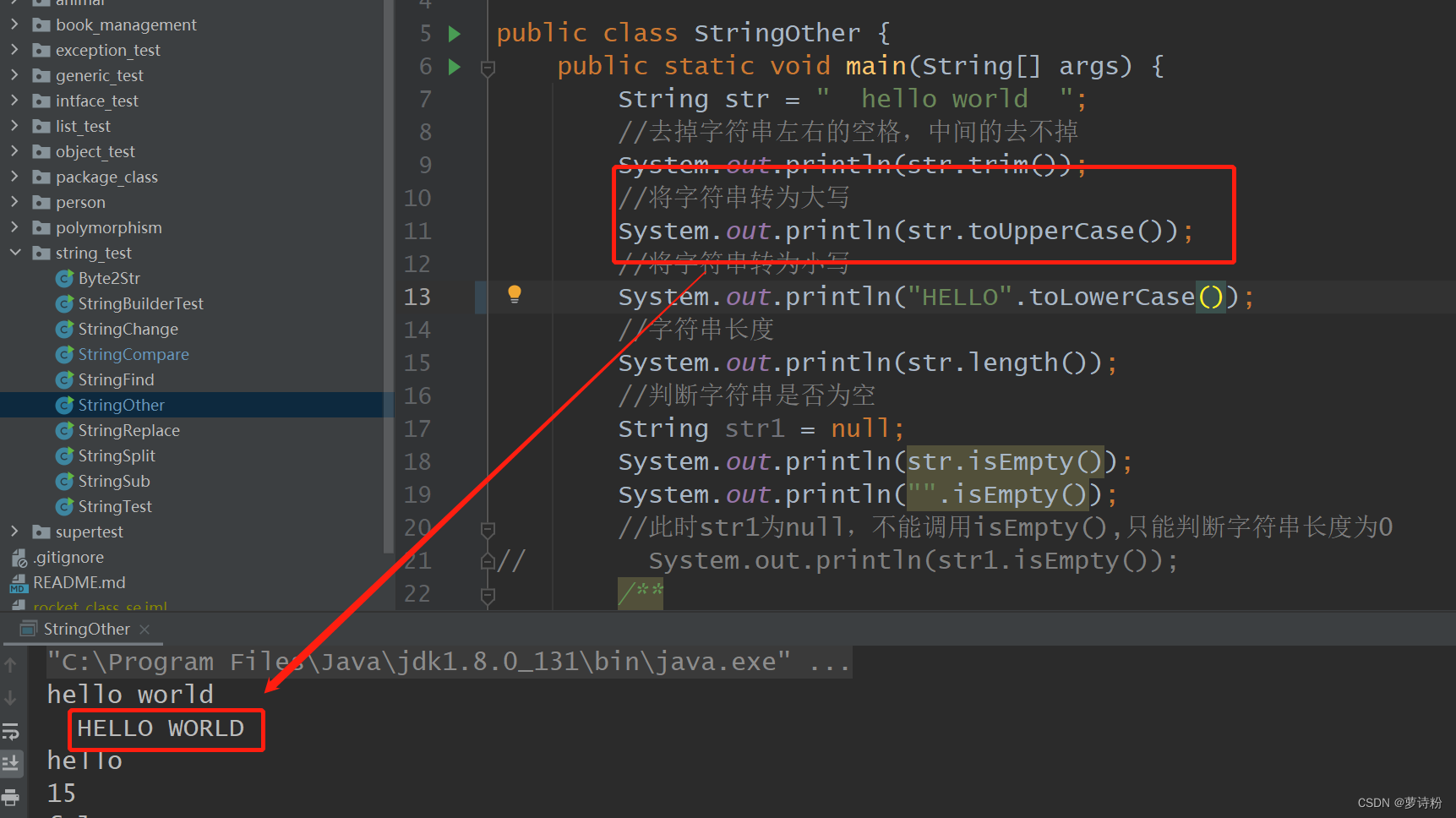Click the console output line '15'
This screenshot has height=818, width=1456.
[x=62, y=793]
